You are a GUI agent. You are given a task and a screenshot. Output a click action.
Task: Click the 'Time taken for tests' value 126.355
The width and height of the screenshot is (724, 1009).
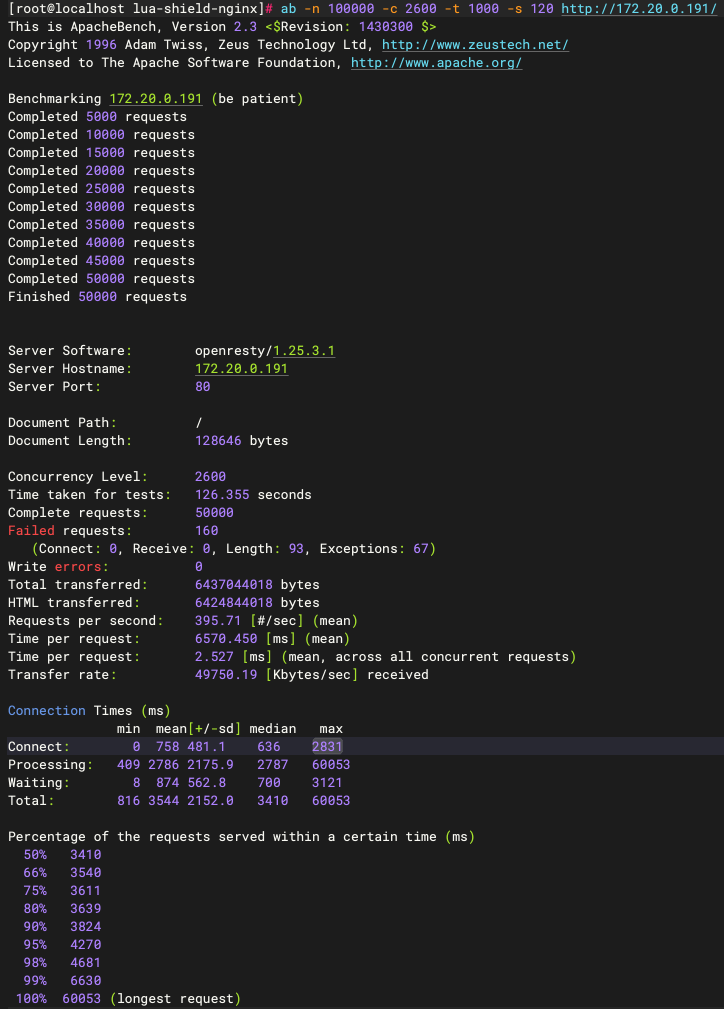pos(222,495)
